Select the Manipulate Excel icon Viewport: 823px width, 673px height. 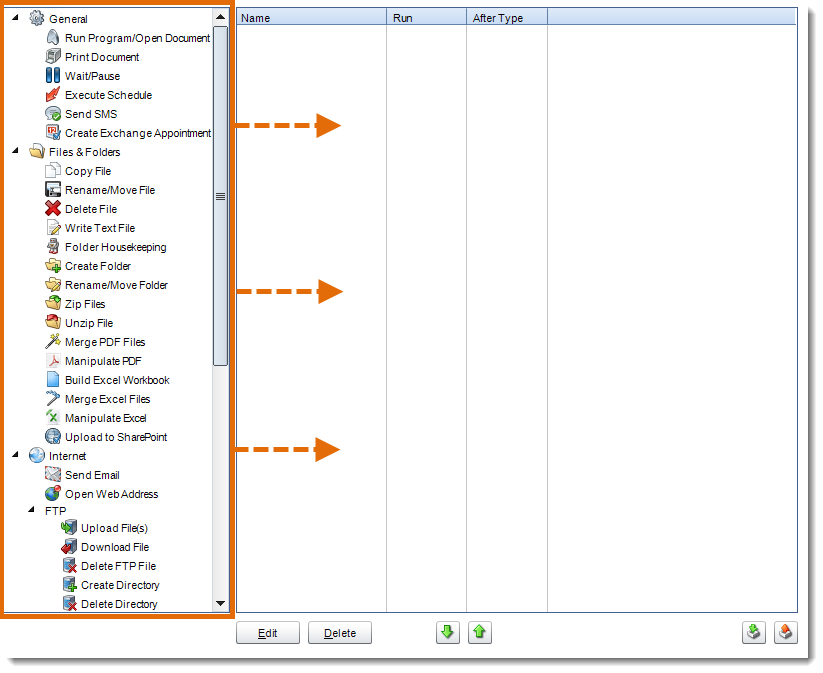53,417
